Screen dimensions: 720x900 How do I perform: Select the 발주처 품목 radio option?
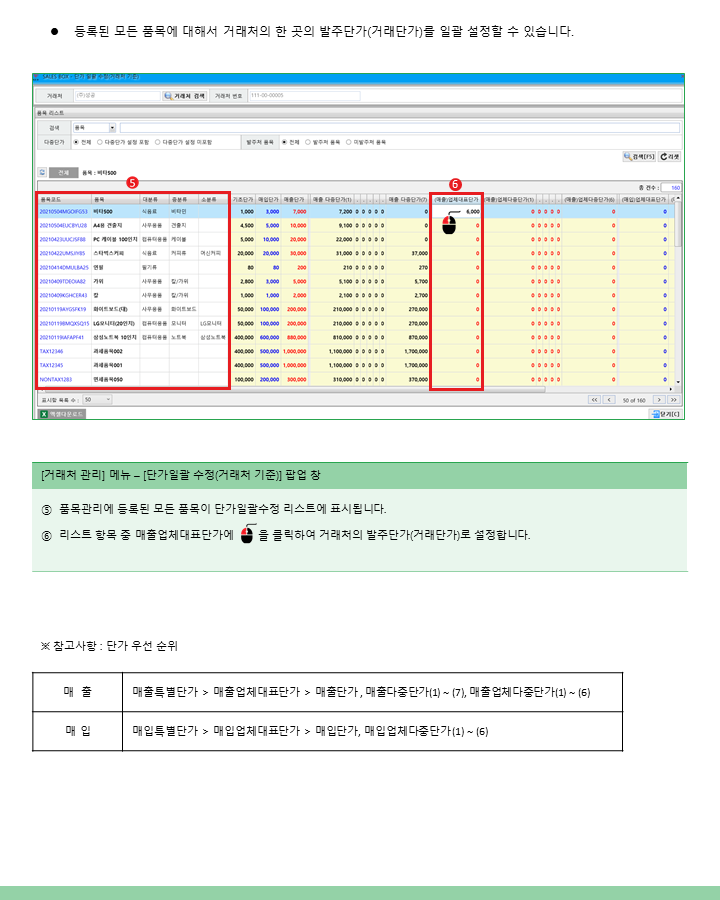[x=308, y=142]
